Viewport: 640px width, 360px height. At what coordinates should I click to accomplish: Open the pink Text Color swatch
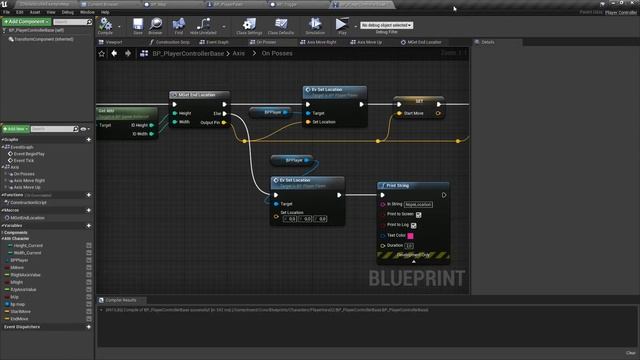pyautogui.click(x=411, y=236)
